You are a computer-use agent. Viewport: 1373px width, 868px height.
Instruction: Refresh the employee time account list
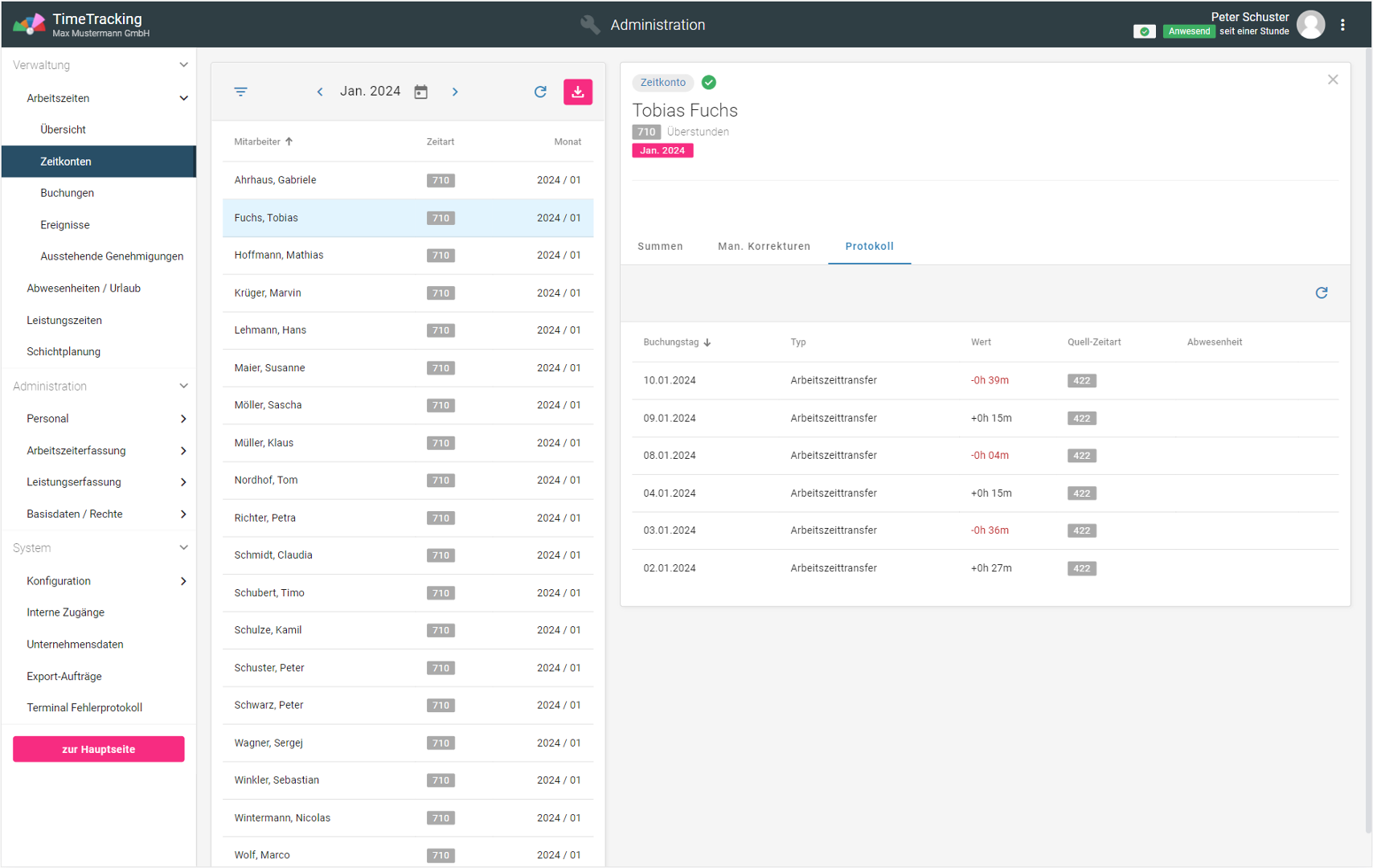click(x=540, y=92)
